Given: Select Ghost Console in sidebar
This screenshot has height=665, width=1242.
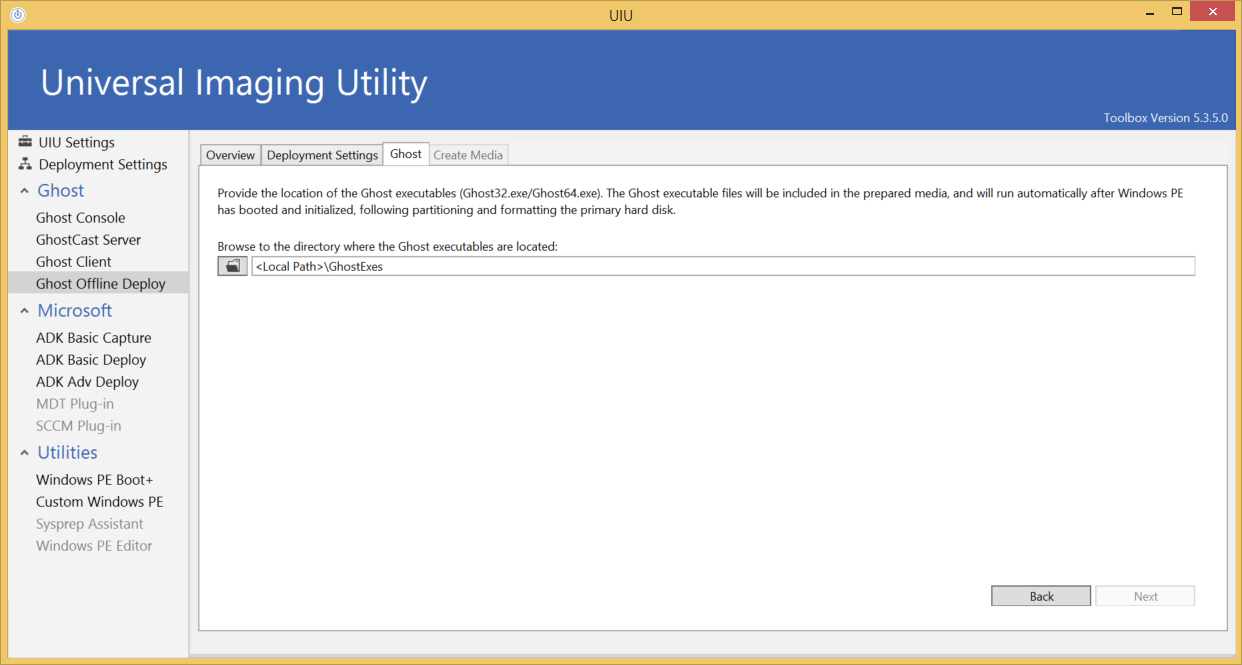Looking at the screenshot, I should point(81,218).
